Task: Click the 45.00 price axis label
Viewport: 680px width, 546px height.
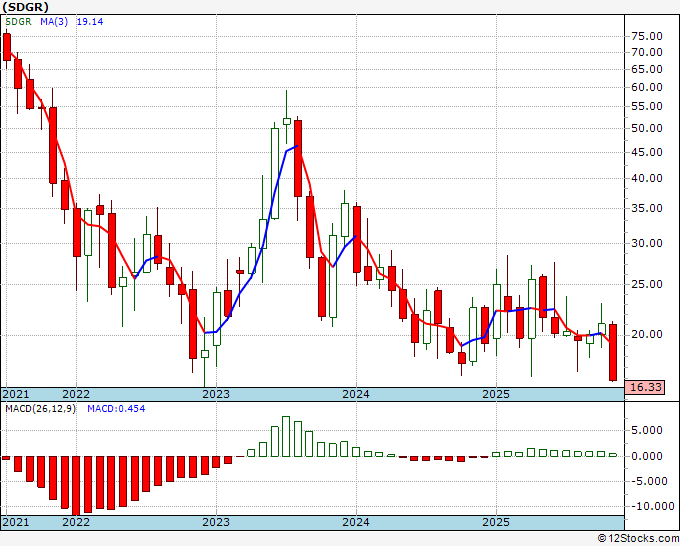Action: point(647,152)
